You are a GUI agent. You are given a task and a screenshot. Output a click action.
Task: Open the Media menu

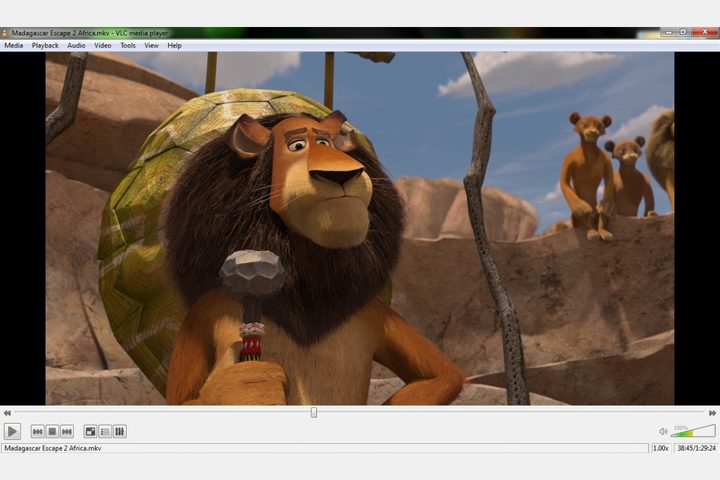pyautogui.click(x=13, y=45)
